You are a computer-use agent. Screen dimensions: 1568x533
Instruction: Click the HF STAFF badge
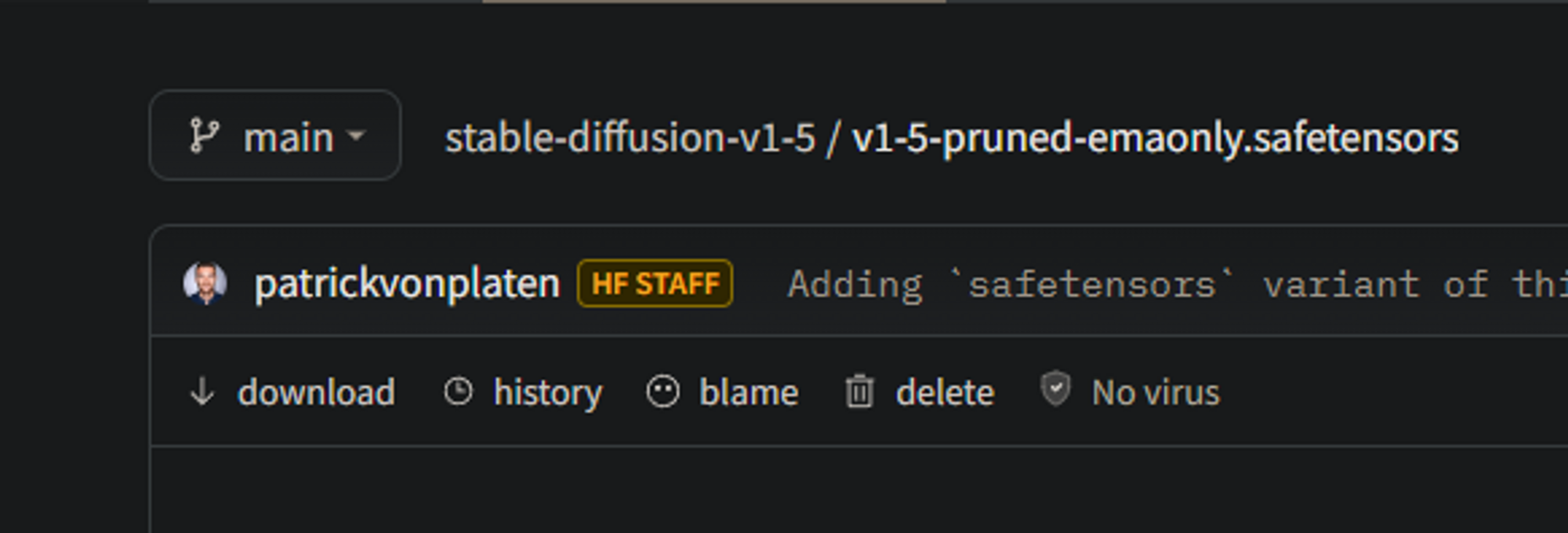[655, 284]
